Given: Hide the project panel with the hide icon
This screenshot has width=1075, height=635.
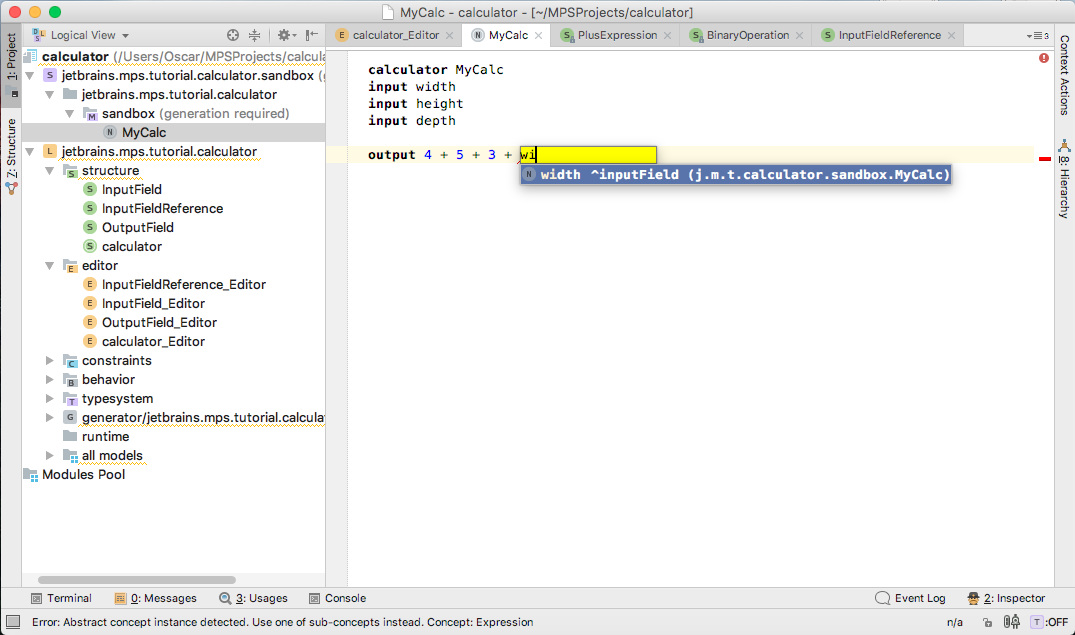Looking at the screenshot, I should pyautogui.click(x=312, y=35).
